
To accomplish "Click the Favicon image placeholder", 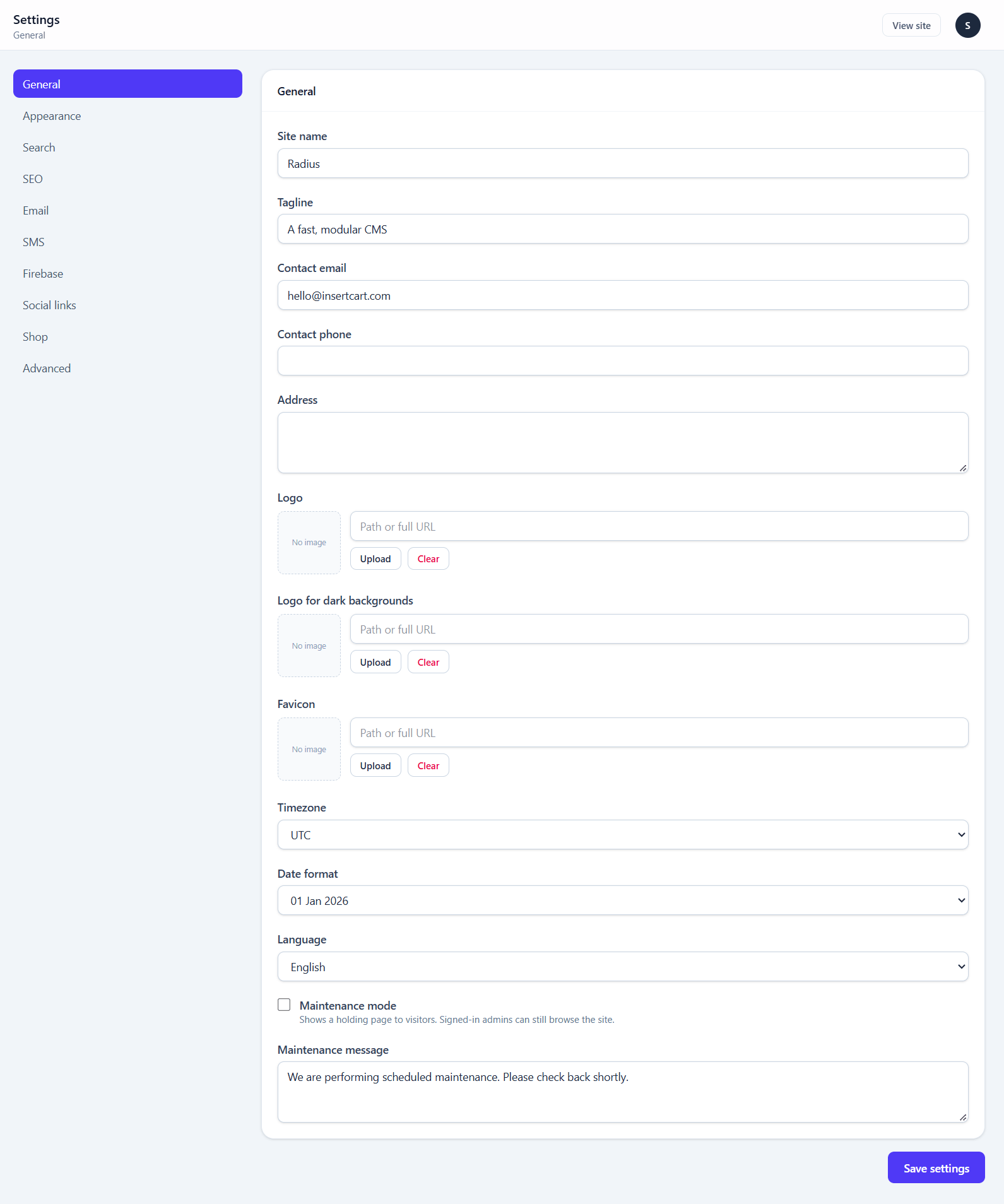I will click(309, 749).
